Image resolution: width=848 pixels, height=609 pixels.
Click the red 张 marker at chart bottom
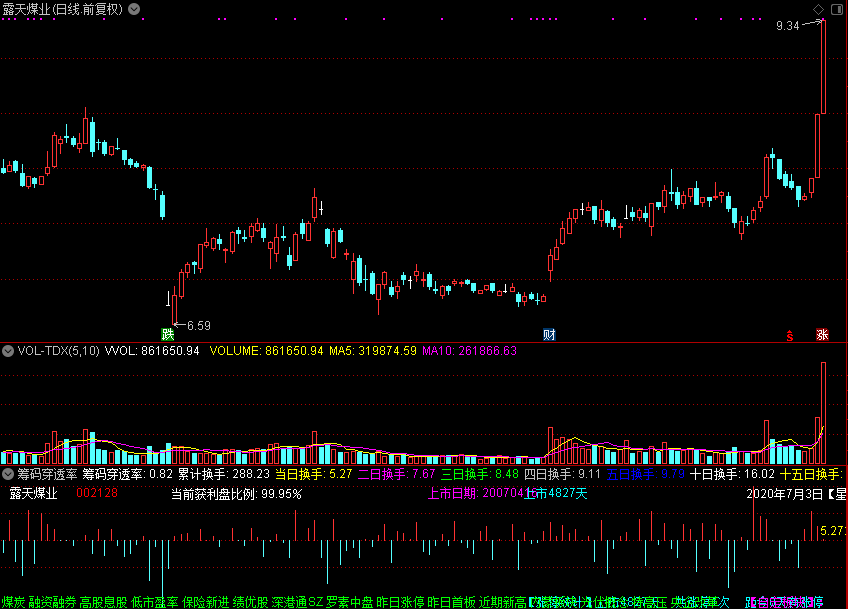point(822,334)
